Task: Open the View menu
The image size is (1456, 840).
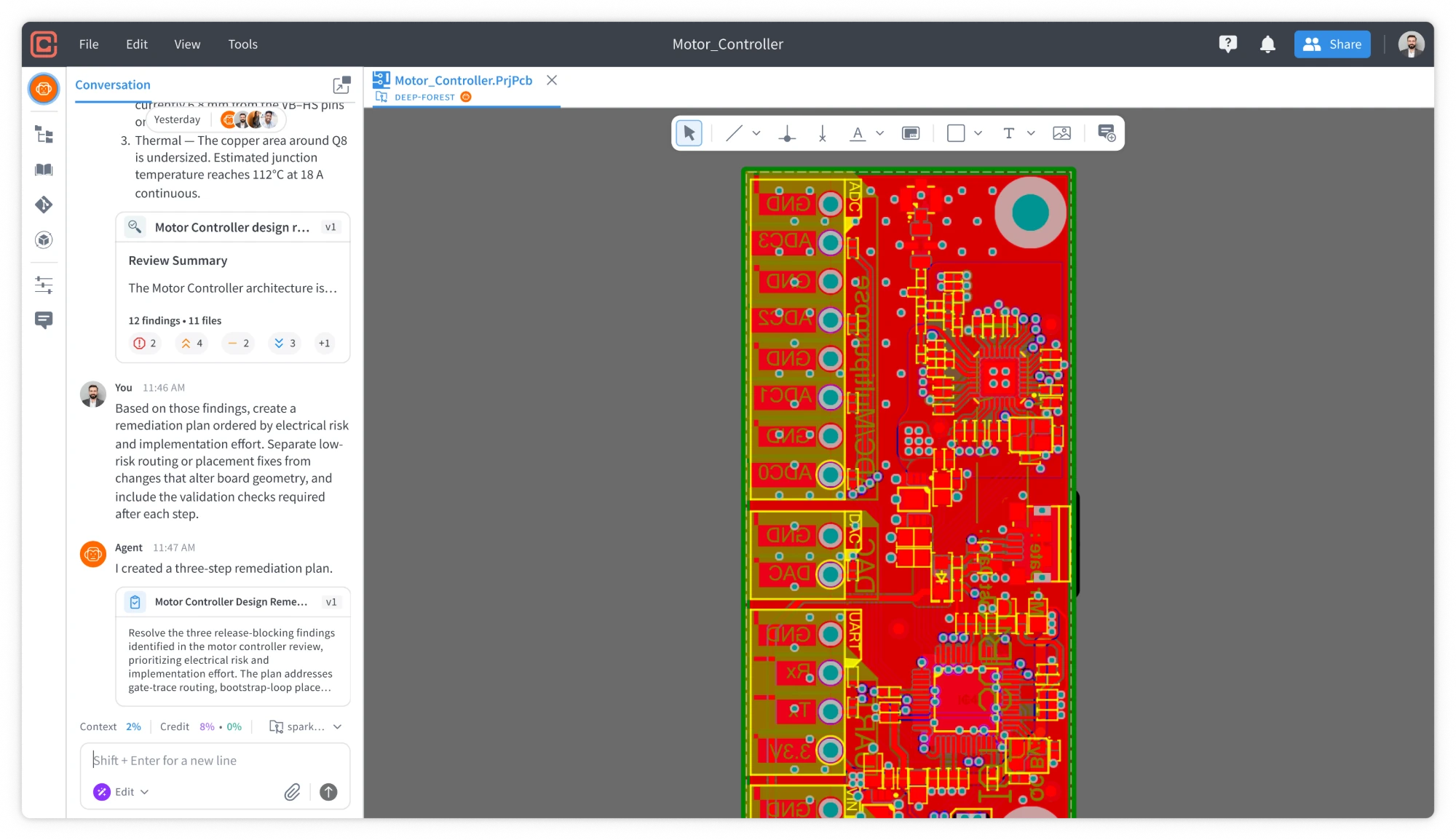Action: click(x=187, y=44)
